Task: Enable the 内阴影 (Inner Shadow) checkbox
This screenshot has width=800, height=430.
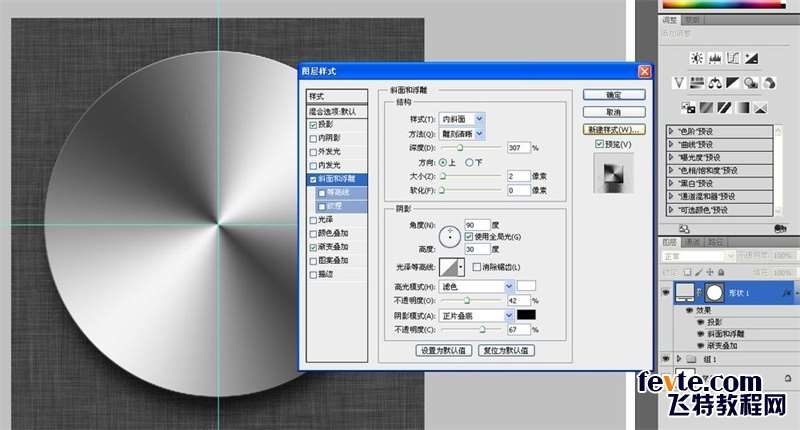Action: (313, 138)
